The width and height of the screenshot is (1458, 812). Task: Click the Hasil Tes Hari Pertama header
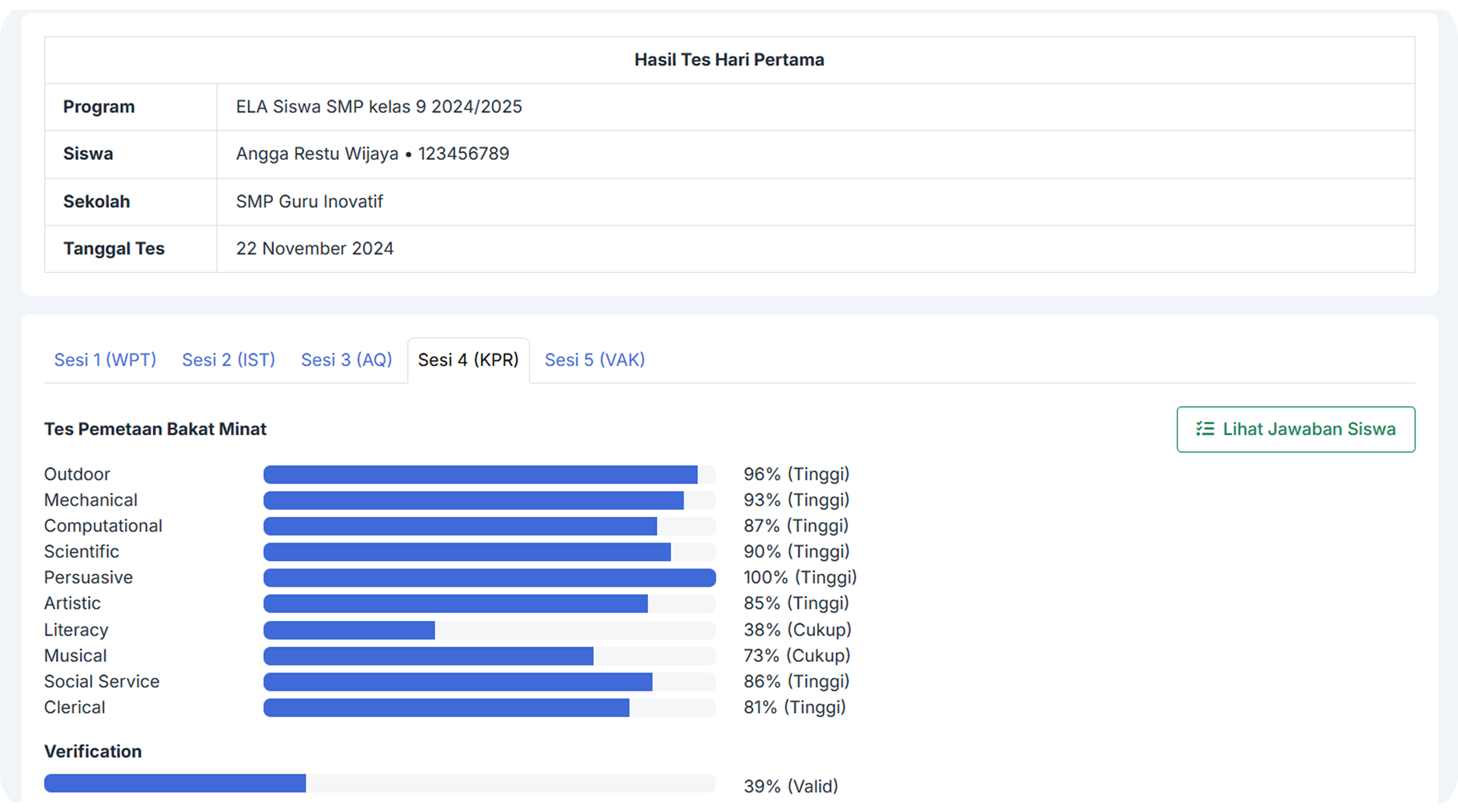729,60
